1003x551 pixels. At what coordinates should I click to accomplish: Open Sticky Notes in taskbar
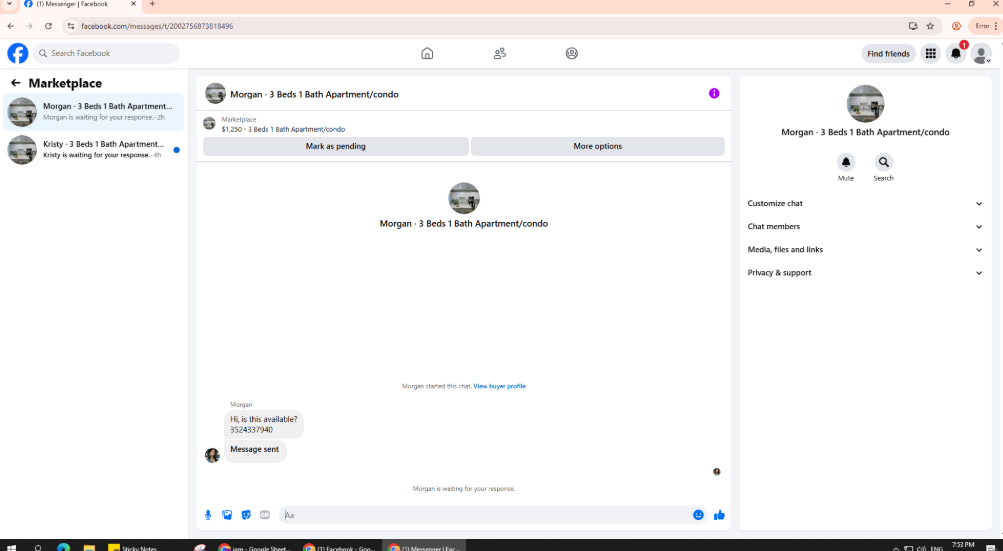pos(133,548)
